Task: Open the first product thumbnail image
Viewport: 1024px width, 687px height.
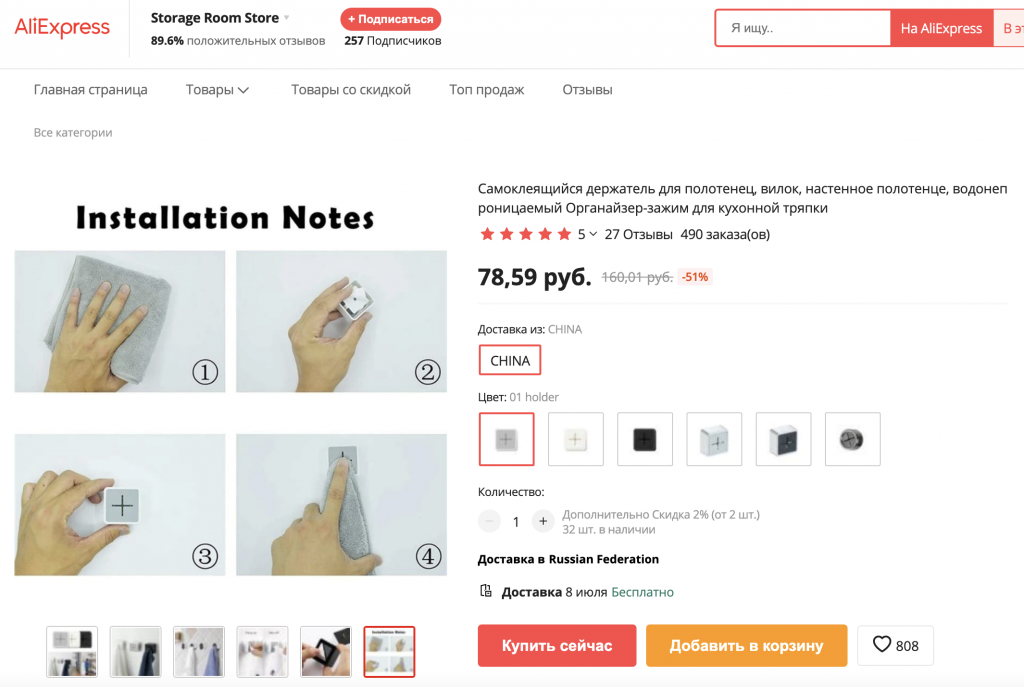Action: point(73,651)
